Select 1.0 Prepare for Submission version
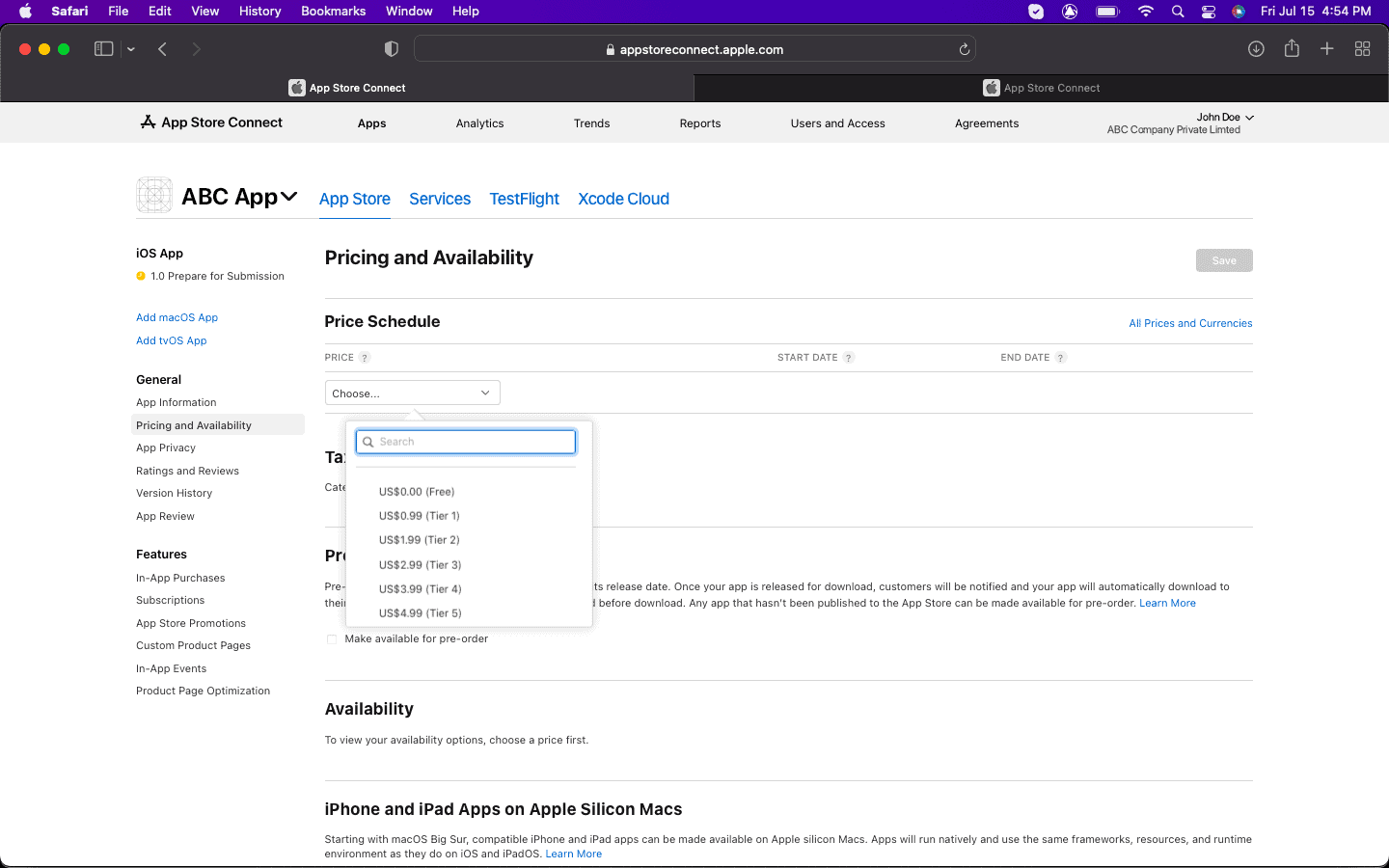 click(217, 277)
